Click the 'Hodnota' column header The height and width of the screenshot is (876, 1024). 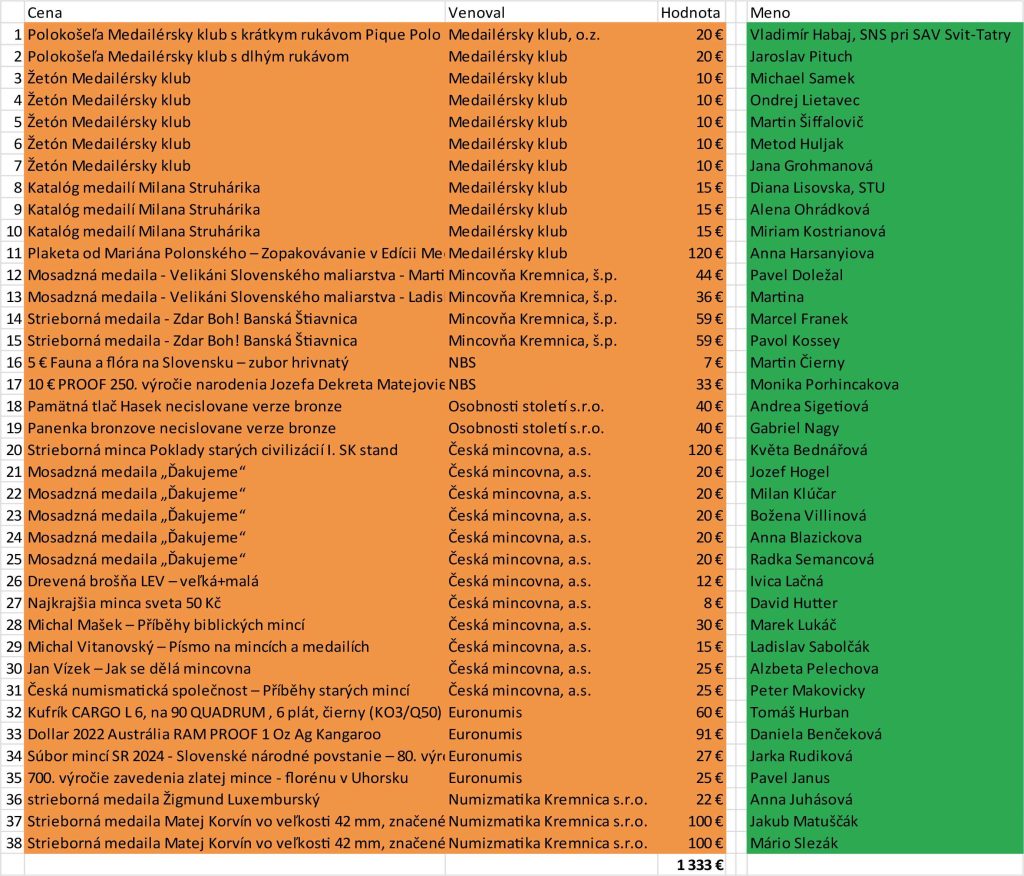point(690,12)
